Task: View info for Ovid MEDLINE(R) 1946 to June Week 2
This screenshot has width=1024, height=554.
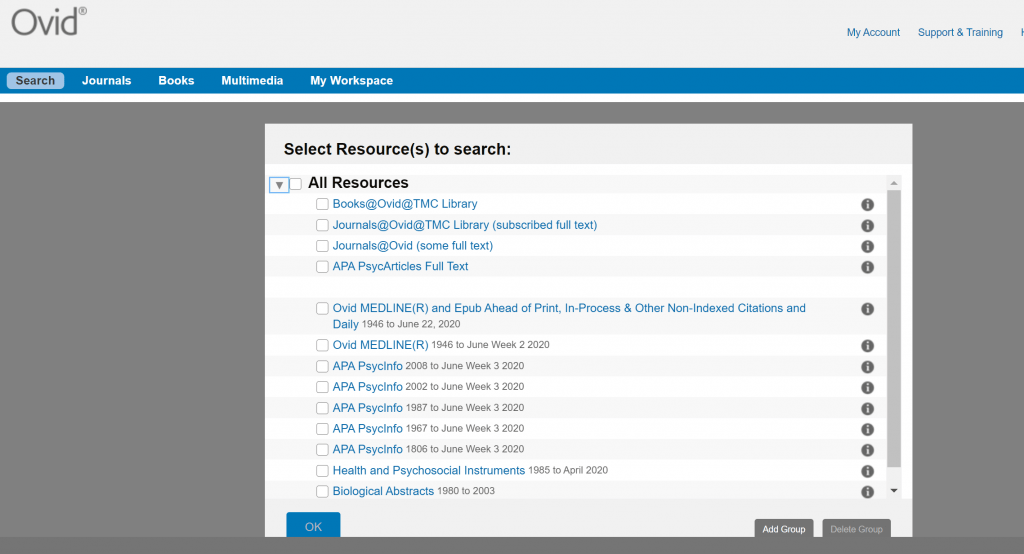Action: (867, 346)
